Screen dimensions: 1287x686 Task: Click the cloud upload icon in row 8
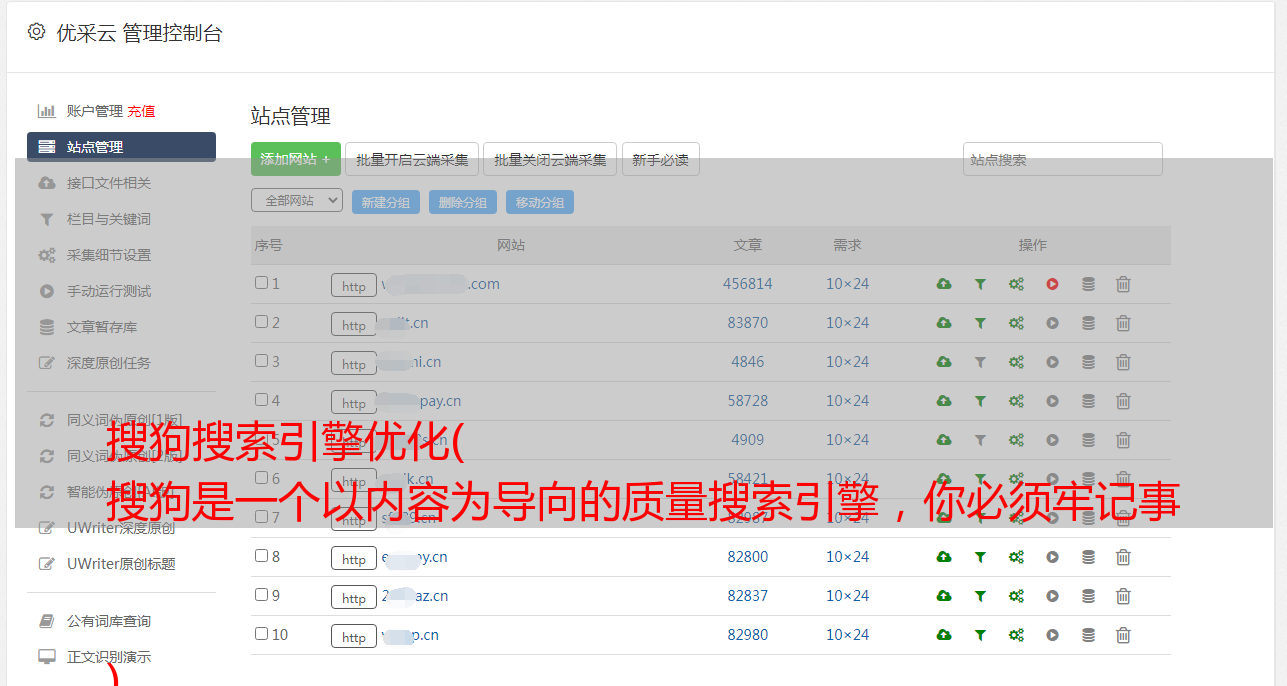944,557
